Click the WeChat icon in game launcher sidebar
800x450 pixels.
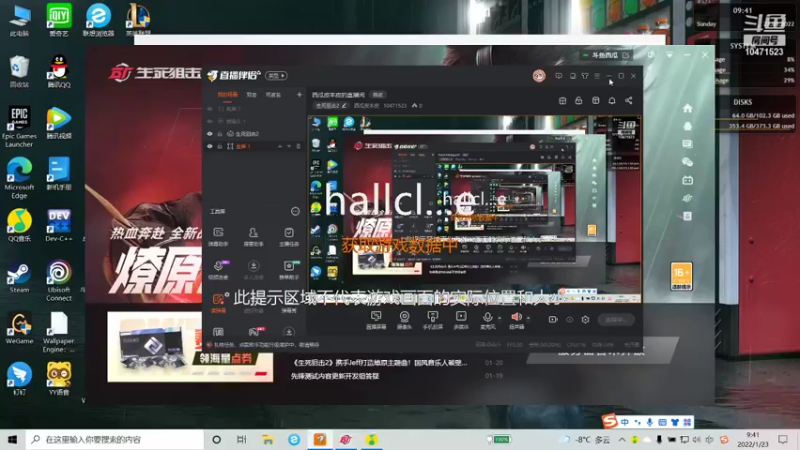[x=687, y=162]
